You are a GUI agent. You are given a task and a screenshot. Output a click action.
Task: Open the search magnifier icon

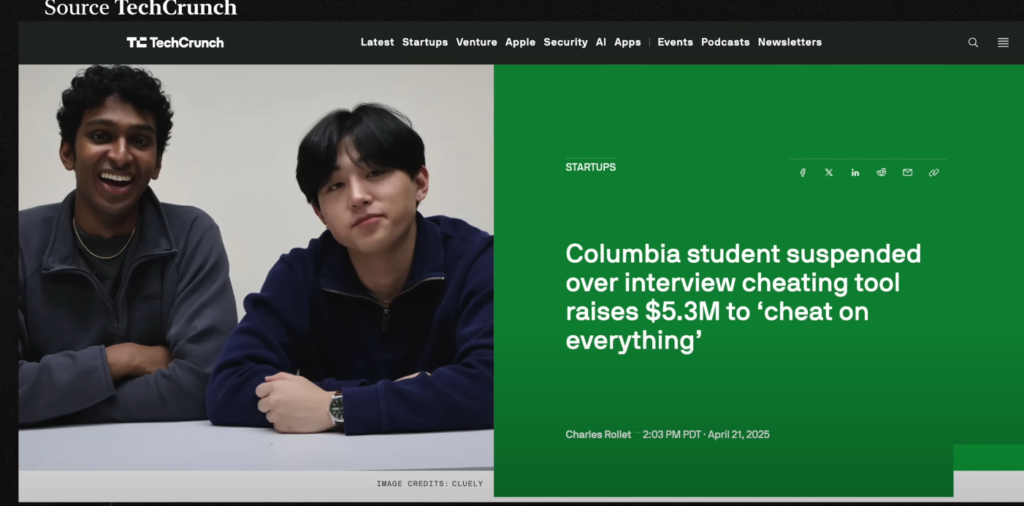(973, 42)
